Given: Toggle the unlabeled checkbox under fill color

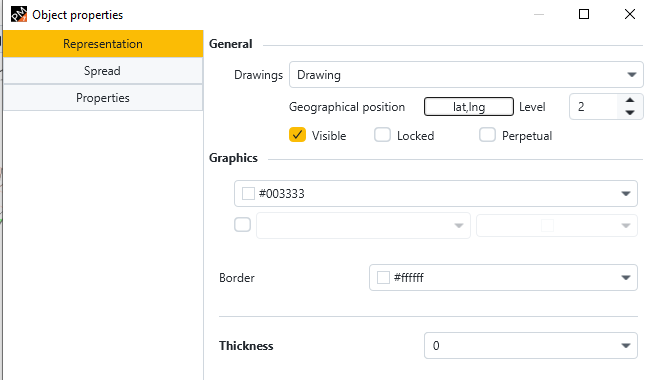Looking at the screenshot, I should pyautogui.click(x=242, y=225).
